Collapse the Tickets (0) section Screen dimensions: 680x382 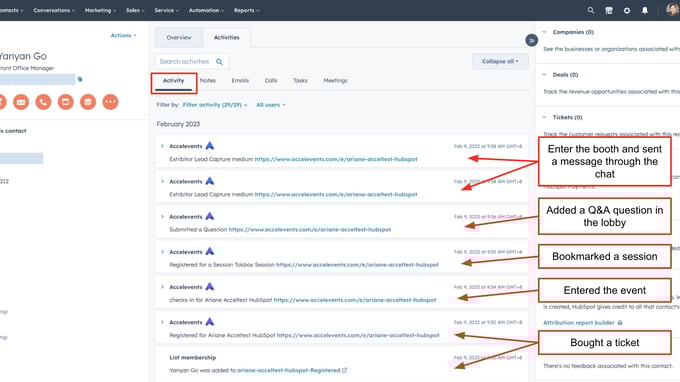(545, 117)
